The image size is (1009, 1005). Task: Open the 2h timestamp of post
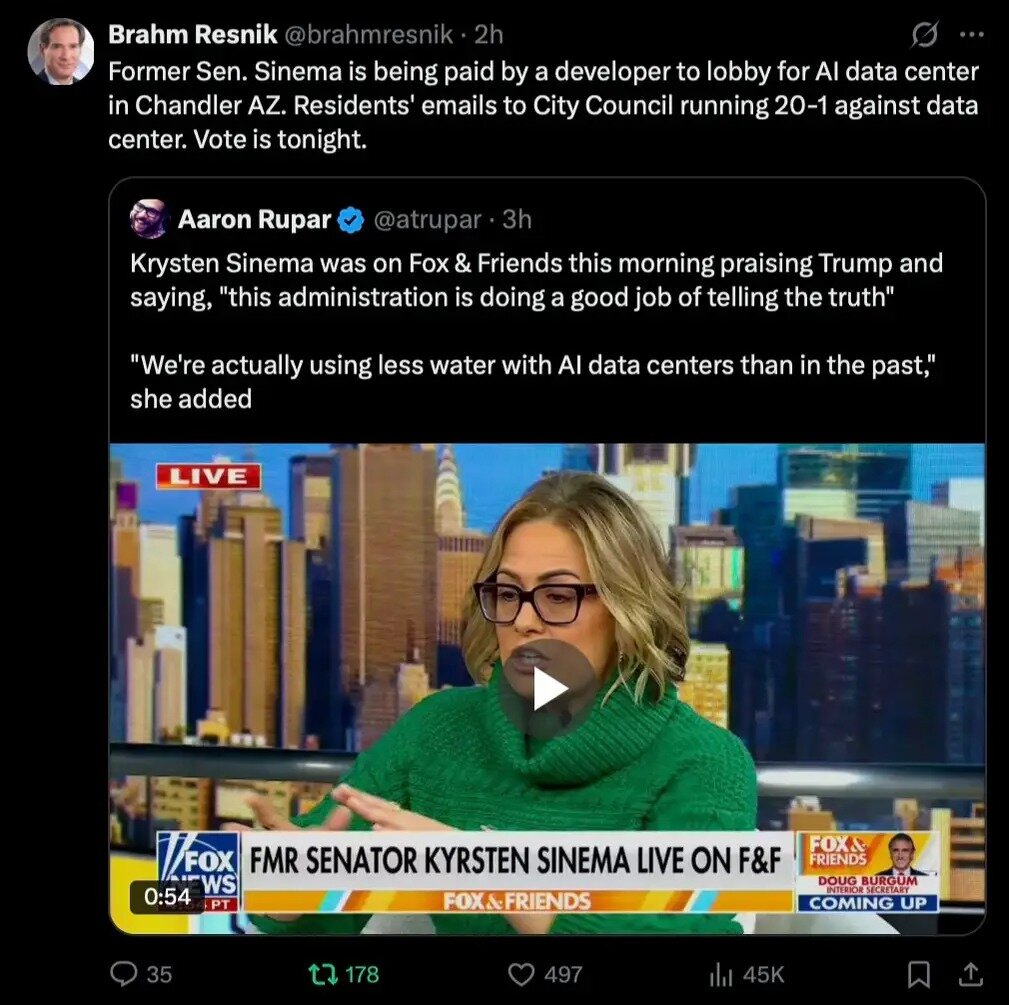tap(489, 35)
